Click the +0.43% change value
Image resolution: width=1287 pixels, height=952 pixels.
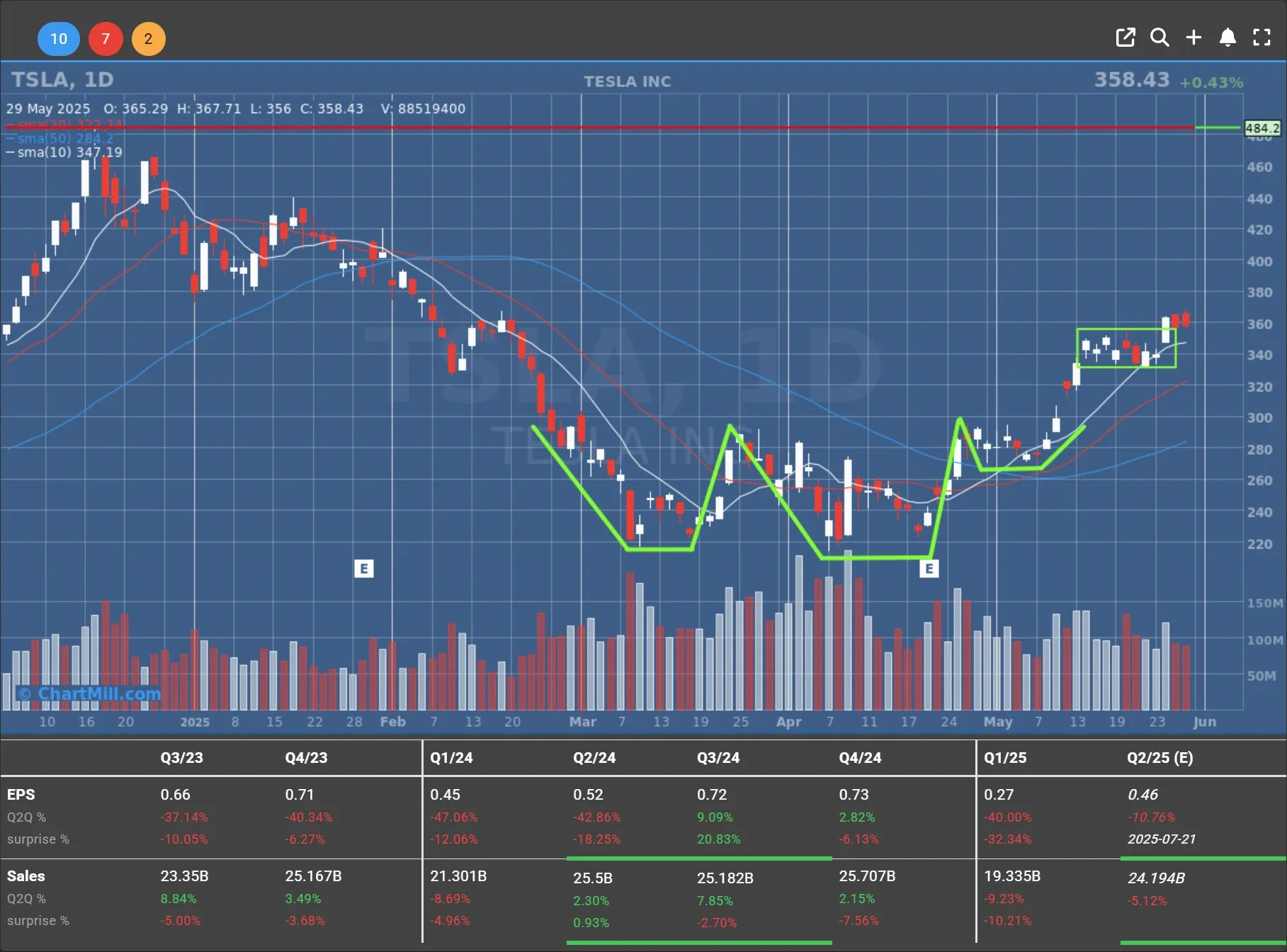pyautogui.click(x=1211, y=82)
